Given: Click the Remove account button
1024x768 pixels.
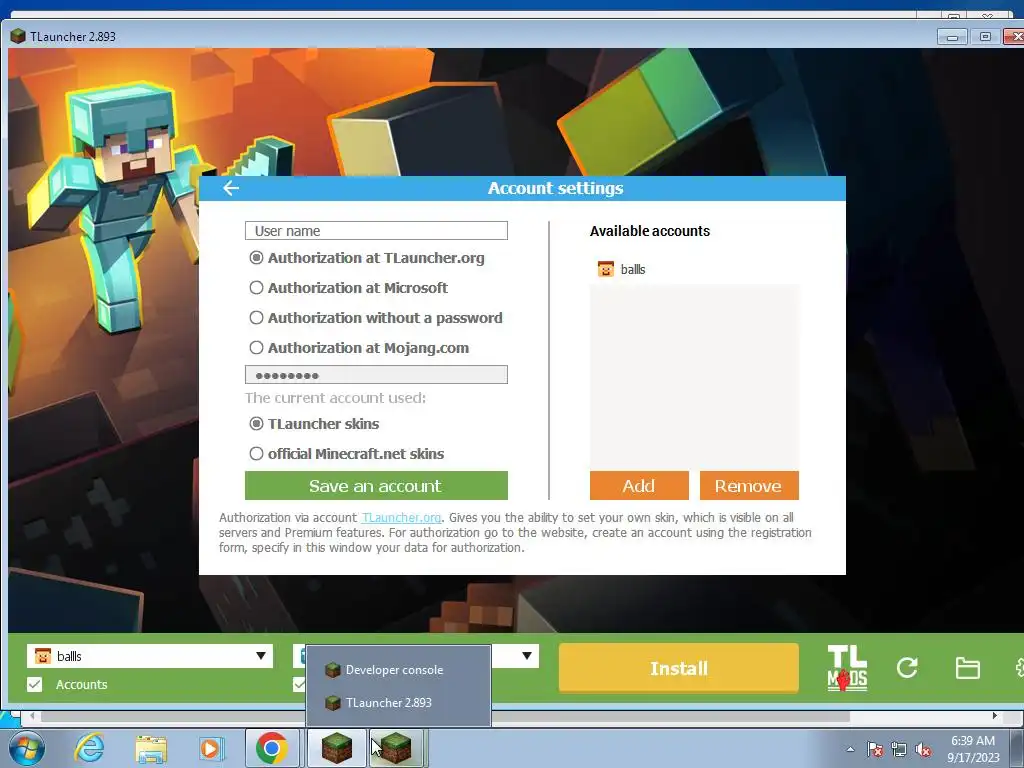Looking at the screenshot, I should (x=748, y=486).
